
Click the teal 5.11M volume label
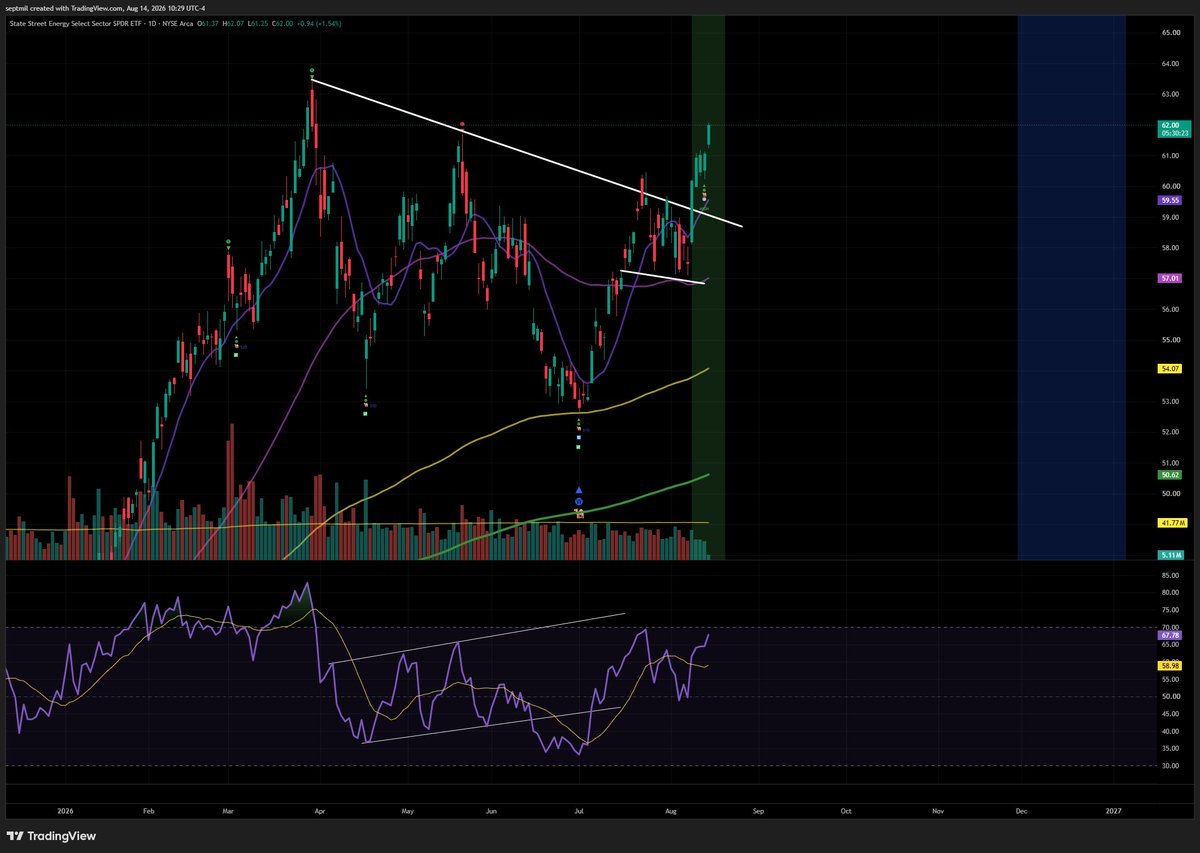tap(1171, 553)
